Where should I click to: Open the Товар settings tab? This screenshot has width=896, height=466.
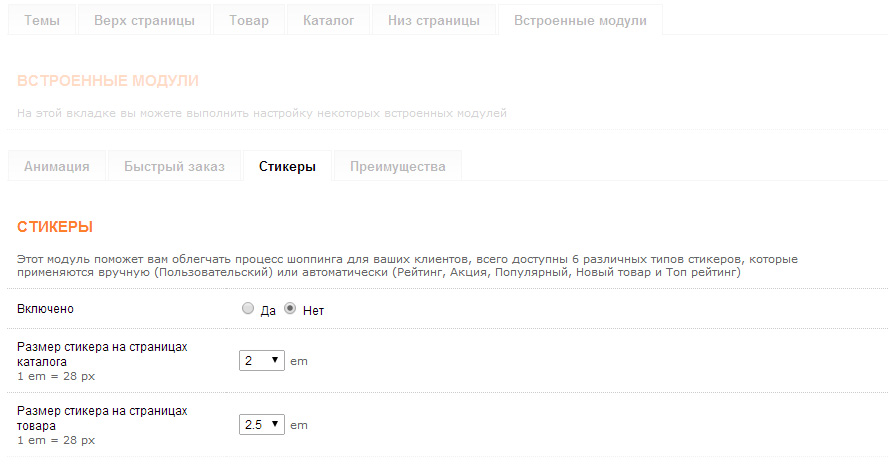pos(248,20)
